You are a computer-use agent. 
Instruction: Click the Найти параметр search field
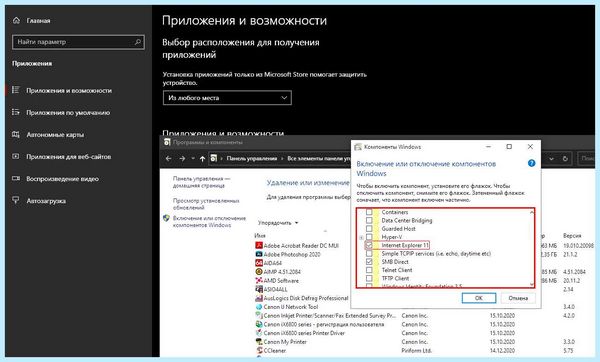(x=78, y=42)
